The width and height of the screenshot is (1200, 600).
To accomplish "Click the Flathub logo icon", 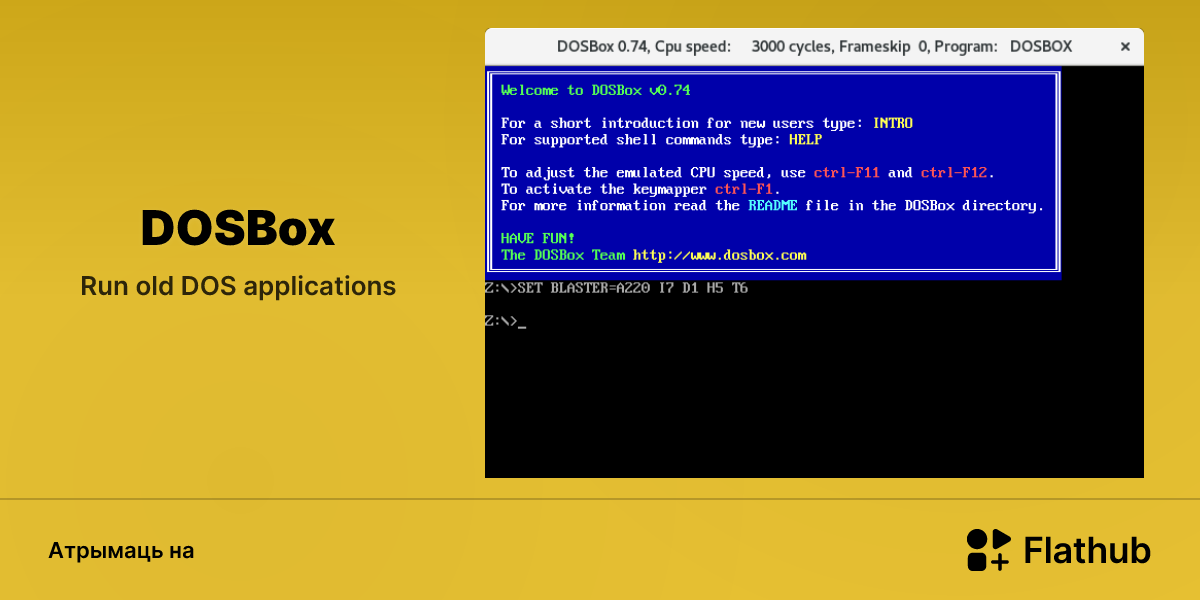I will (x=988, y=550).
